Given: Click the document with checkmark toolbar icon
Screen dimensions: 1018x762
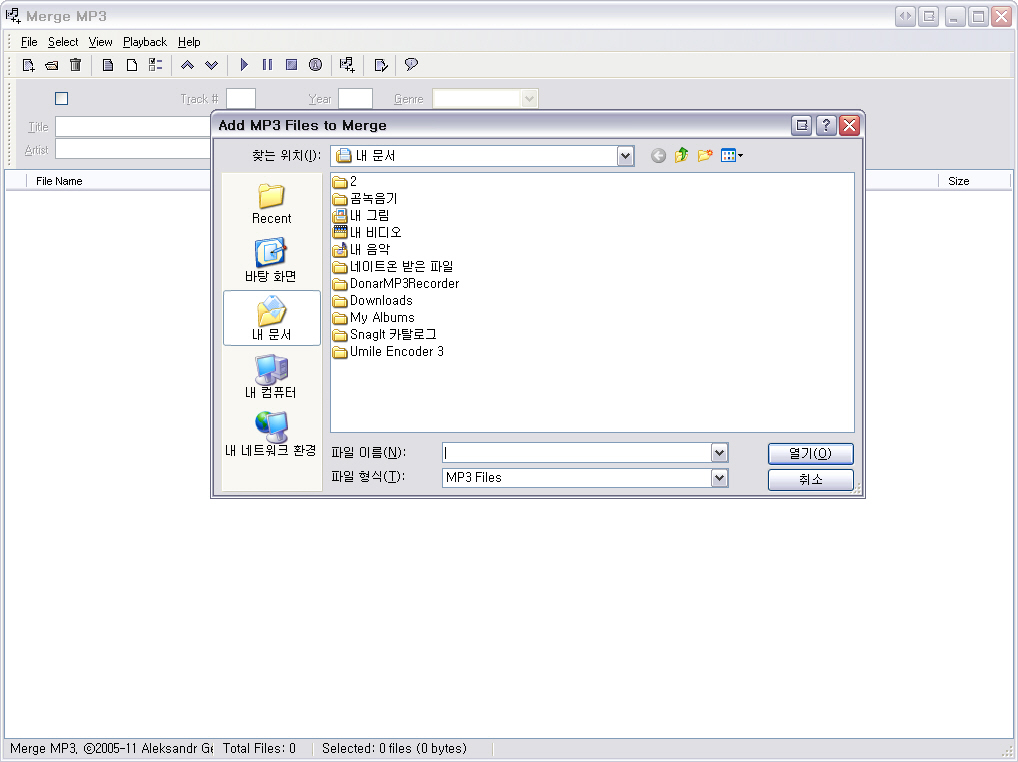Looking at the screenshot, I should pos(381,65).
